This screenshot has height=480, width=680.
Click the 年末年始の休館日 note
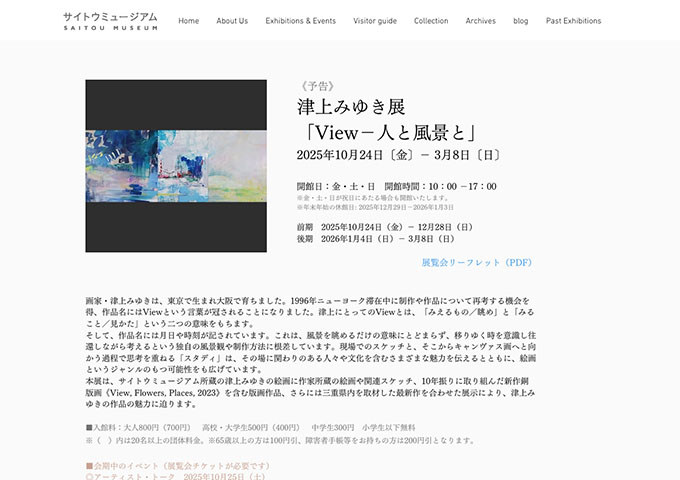tap(375, 207)
